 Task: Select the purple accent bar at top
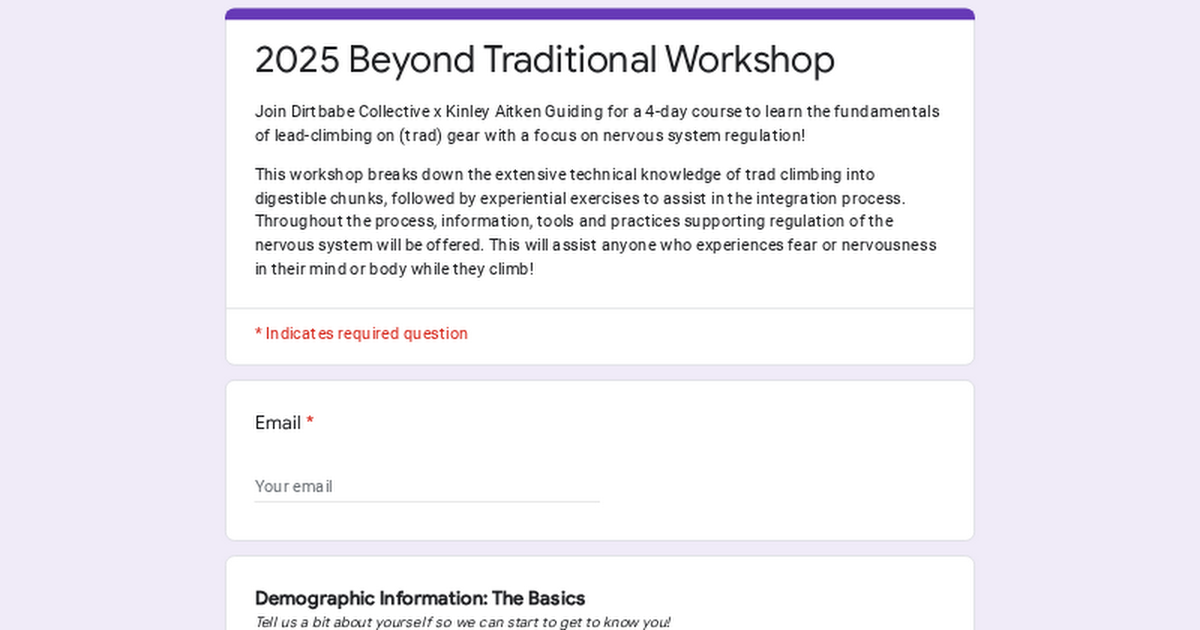tap(599, 12)
